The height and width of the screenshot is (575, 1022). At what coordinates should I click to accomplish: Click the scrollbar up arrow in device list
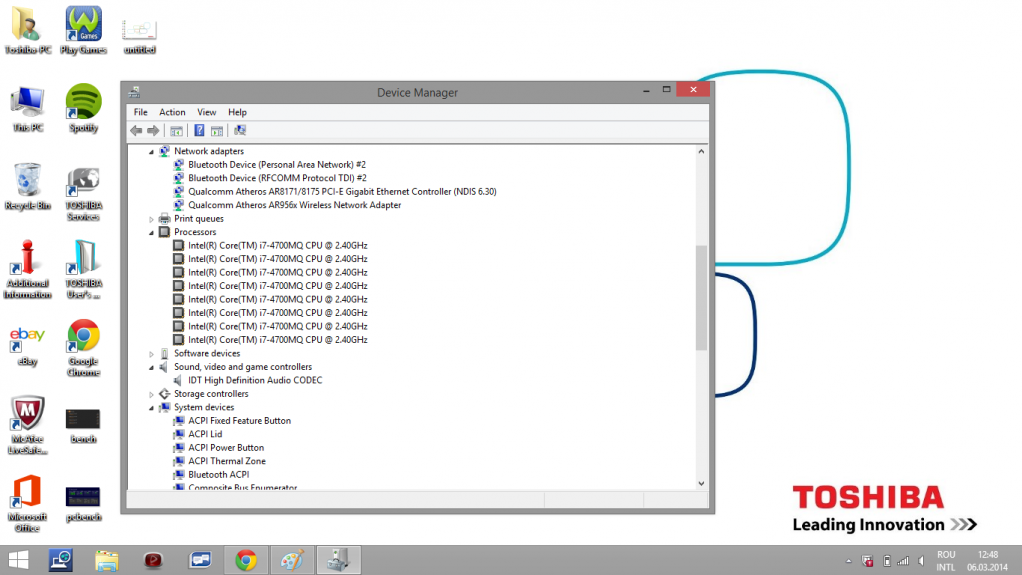[701, 151]
